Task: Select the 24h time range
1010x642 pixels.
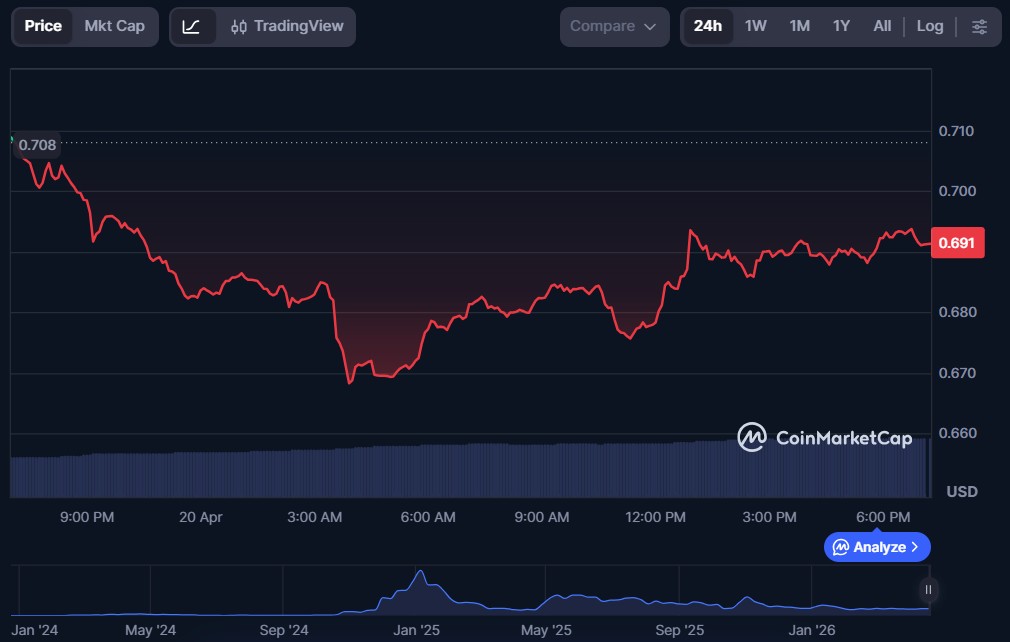Action: 707,26
